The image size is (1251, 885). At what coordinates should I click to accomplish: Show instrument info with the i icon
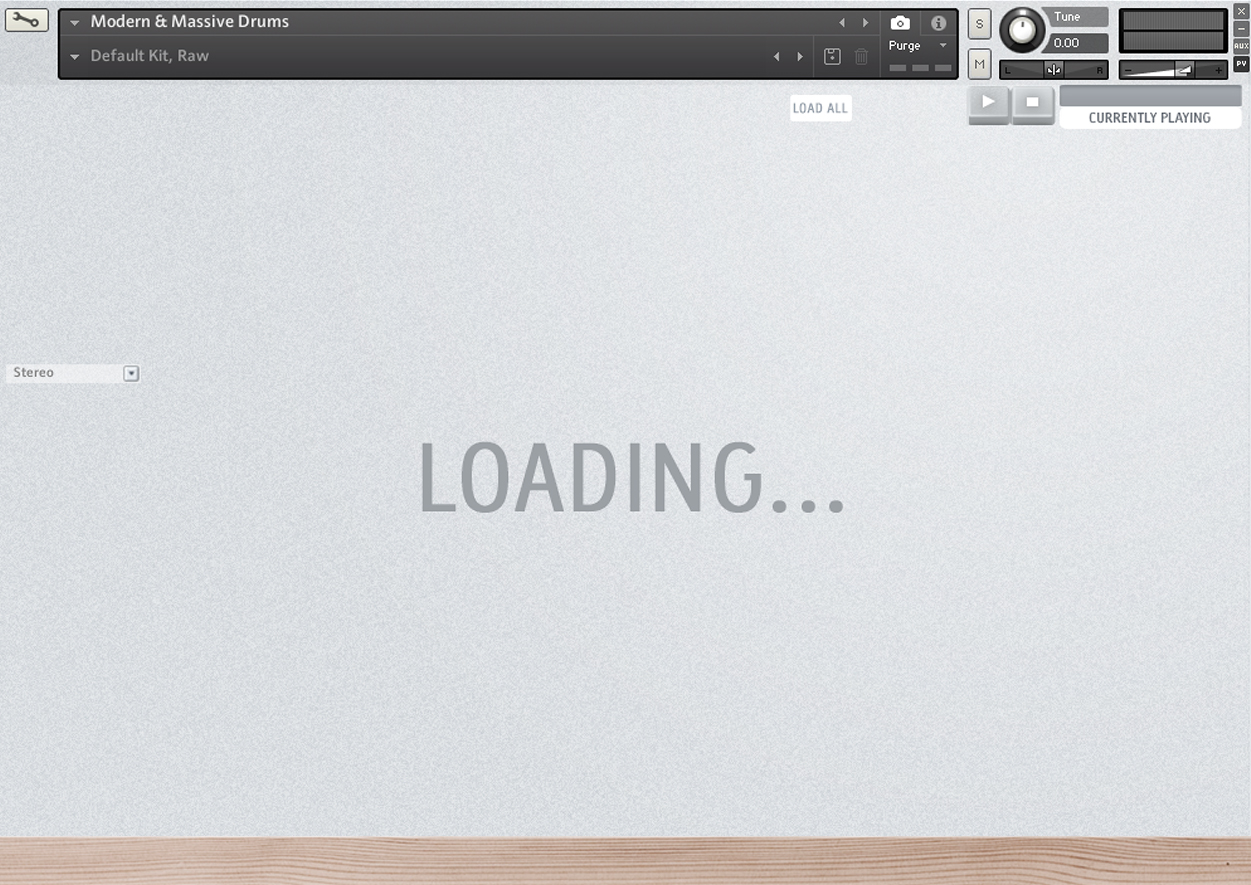pyautogui.click(x=938, y=23)
